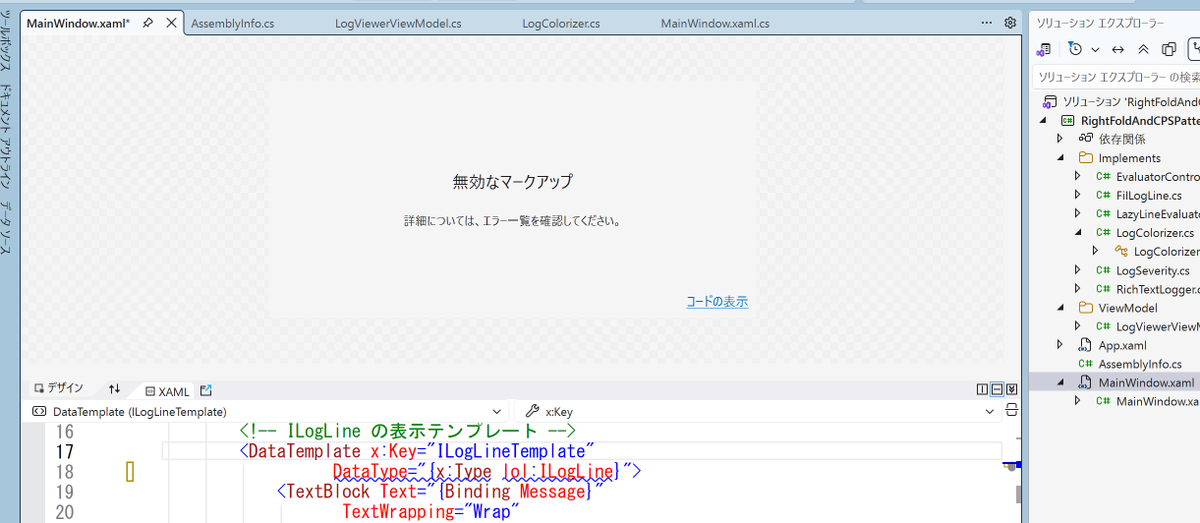This screenshot has width=1200, height=523.
Task: Select the FilLogLine.cs file
Action: coord(1148,195)
